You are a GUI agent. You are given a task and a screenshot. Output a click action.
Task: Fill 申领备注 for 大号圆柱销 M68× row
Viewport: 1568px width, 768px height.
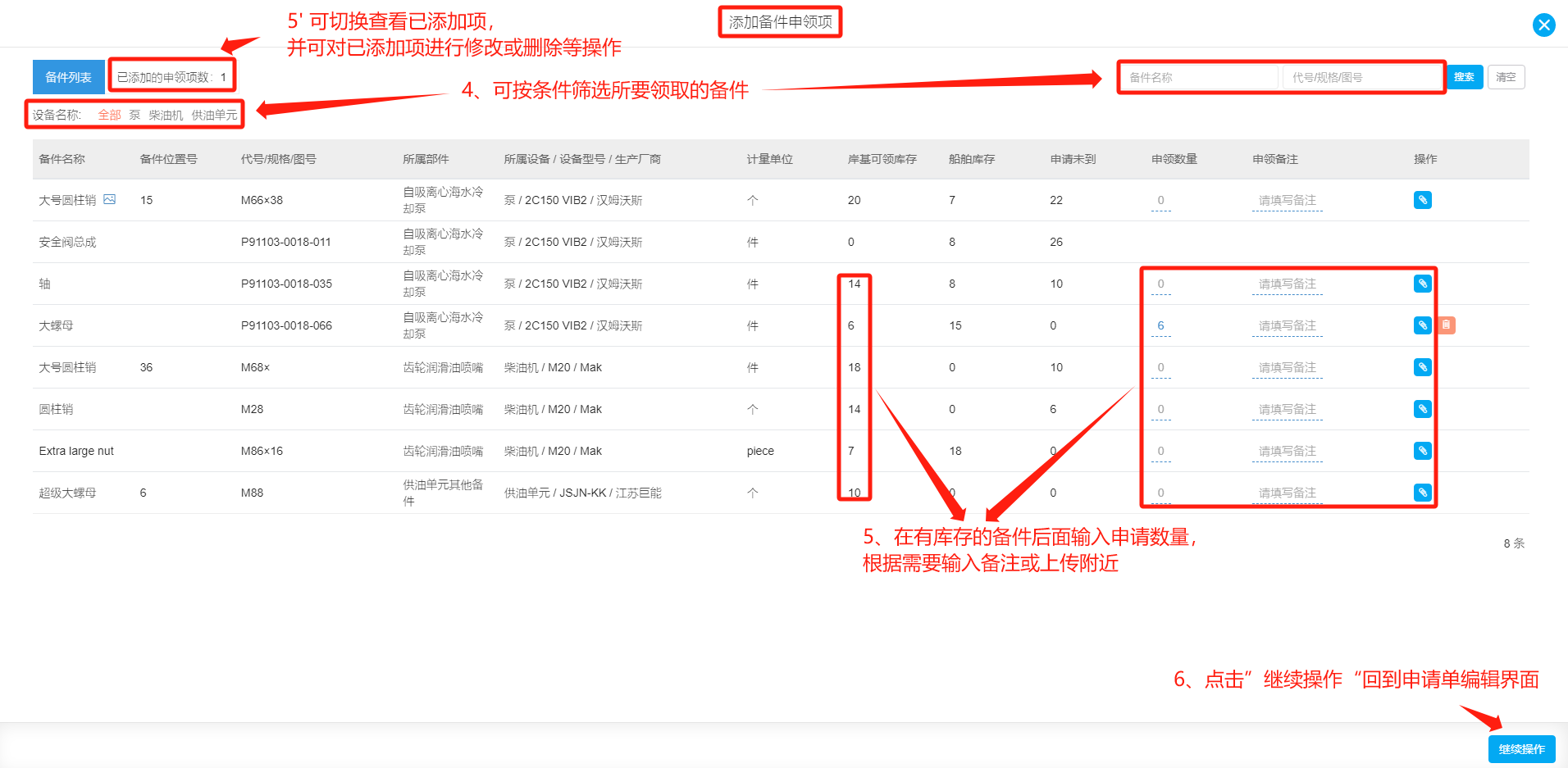coord(1287,368)
